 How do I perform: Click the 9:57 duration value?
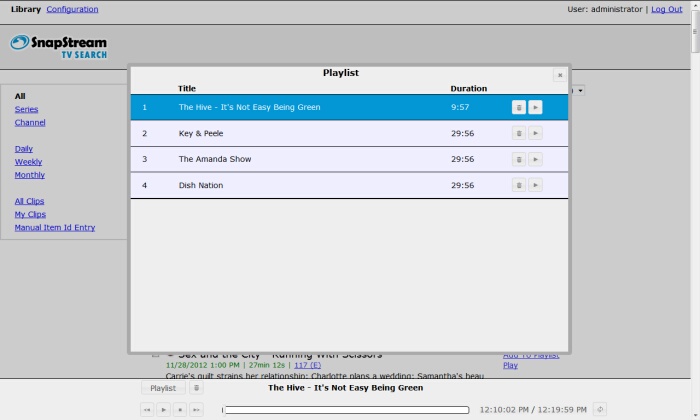tap(460, 108)
